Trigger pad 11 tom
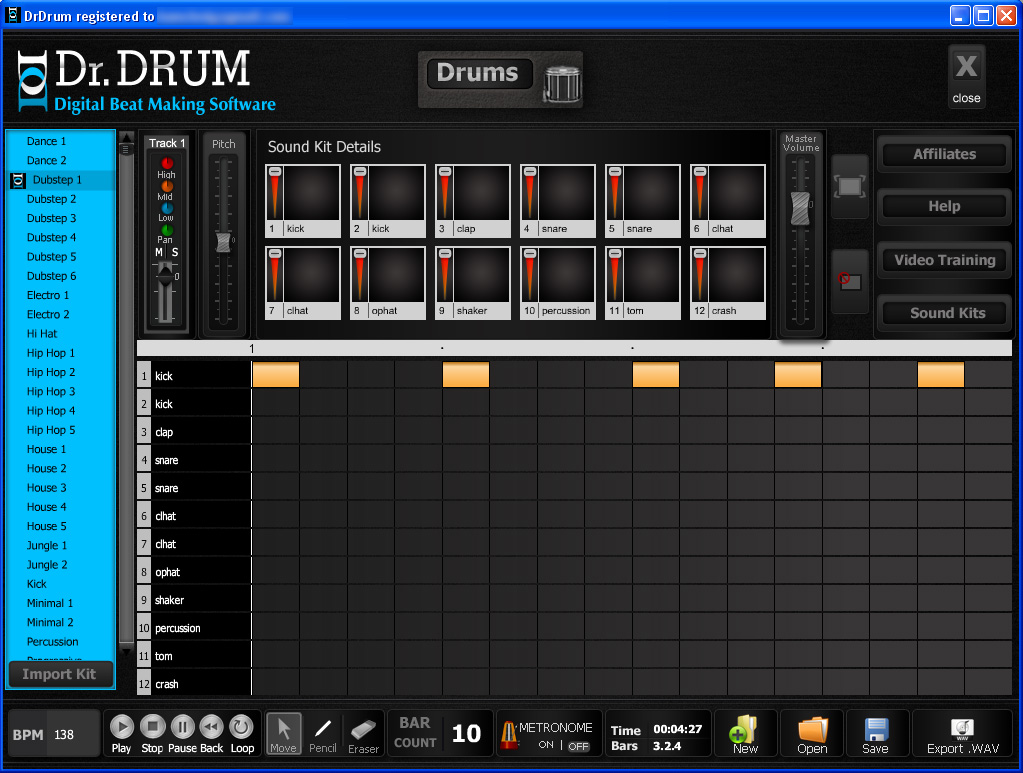The width and height of the screenshot is (1023, 773). point(652,275)
